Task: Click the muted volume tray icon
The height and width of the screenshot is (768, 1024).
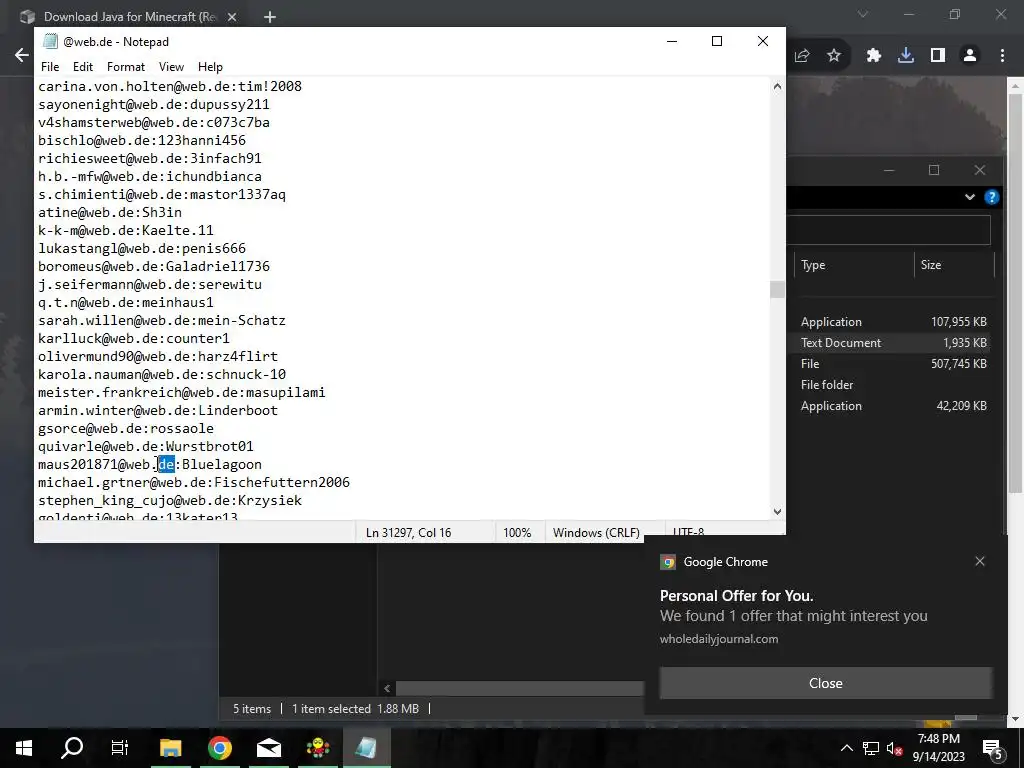Action: [x=894, y=748]
